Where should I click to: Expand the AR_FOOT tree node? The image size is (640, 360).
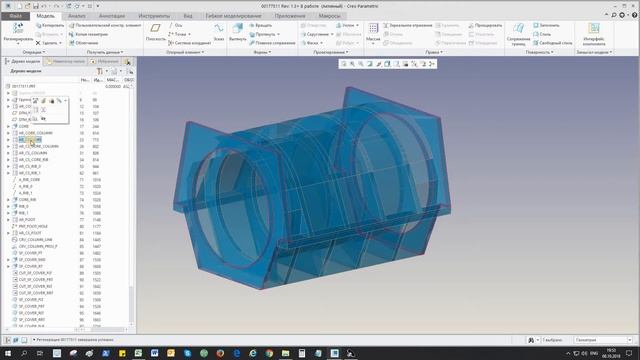tap(8, 220)
